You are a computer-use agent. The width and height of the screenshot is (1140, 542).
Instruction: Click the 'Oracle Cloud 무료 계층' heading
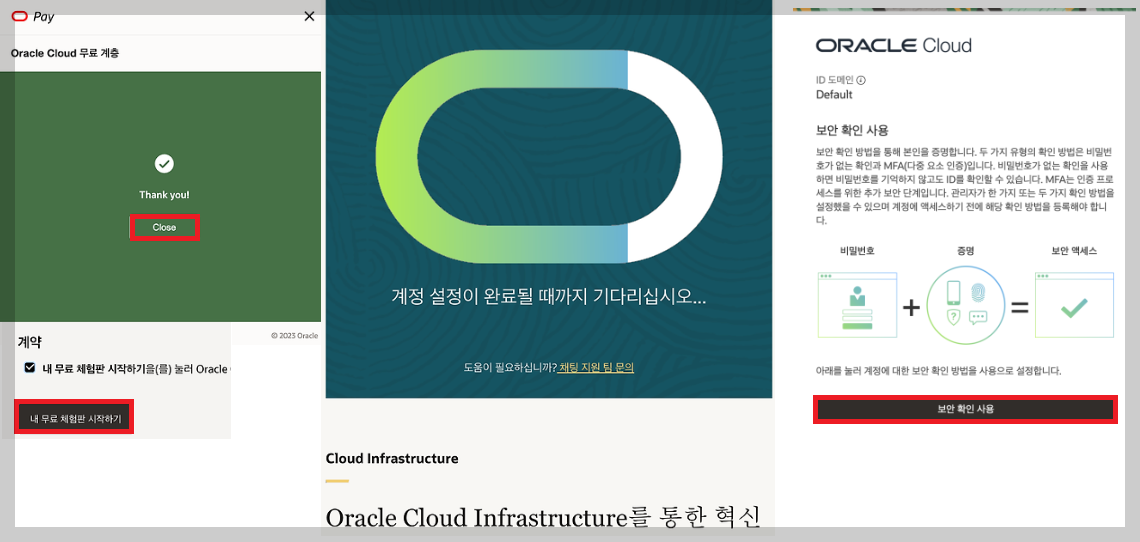point(65,54)
